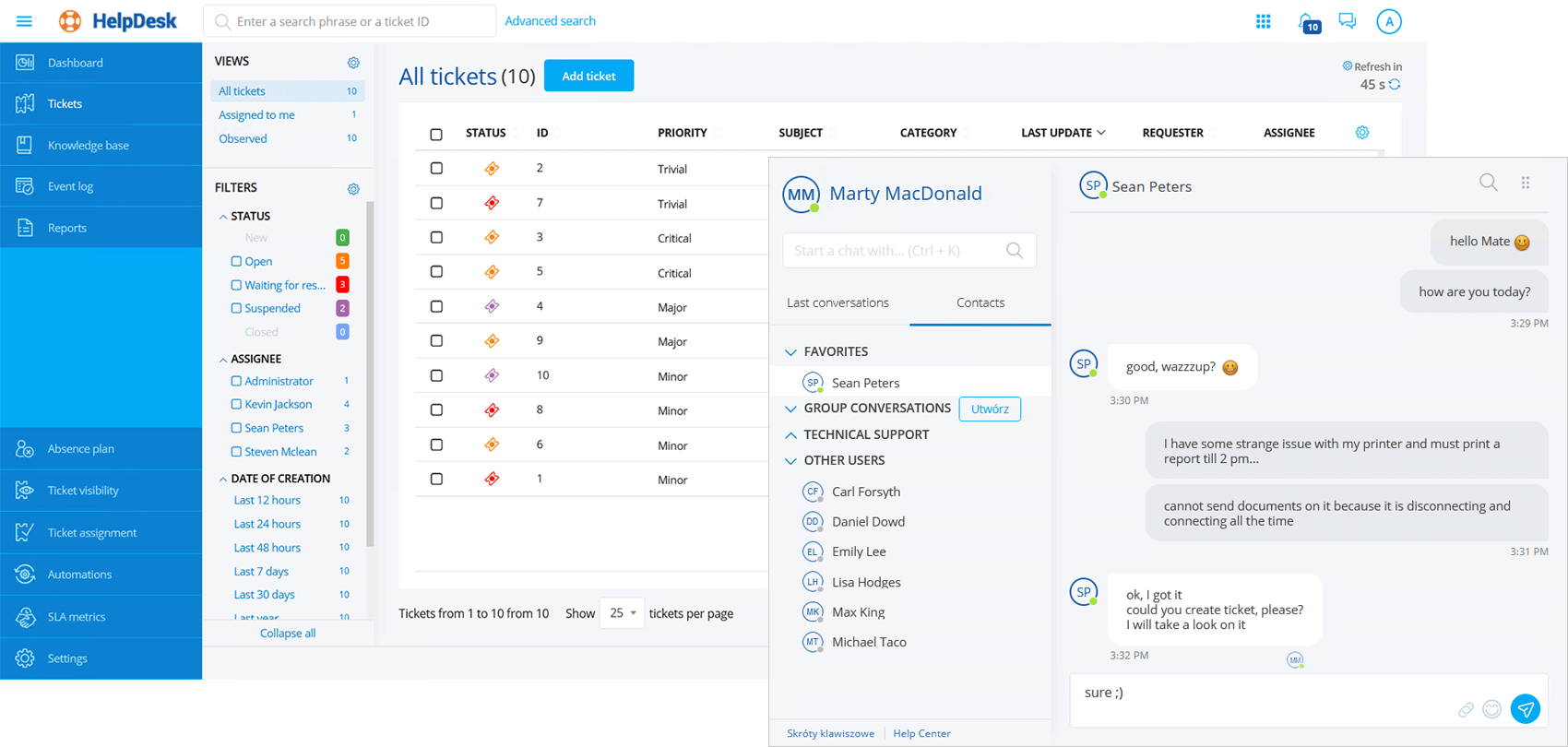Image resolution: width=1568 pixels, height=747 pixels.
Task: Click the ticket search input field
Action: tap(350, 21)
